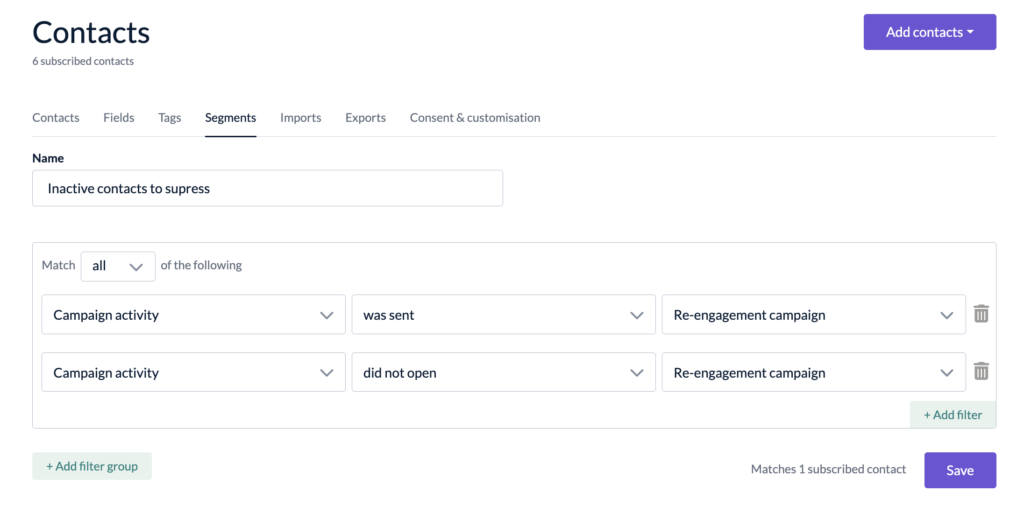The height and width of the screenshot is (506, 1024).
Task: Open first row Re-engagement campaign dropdown
Action: point(813,315)
